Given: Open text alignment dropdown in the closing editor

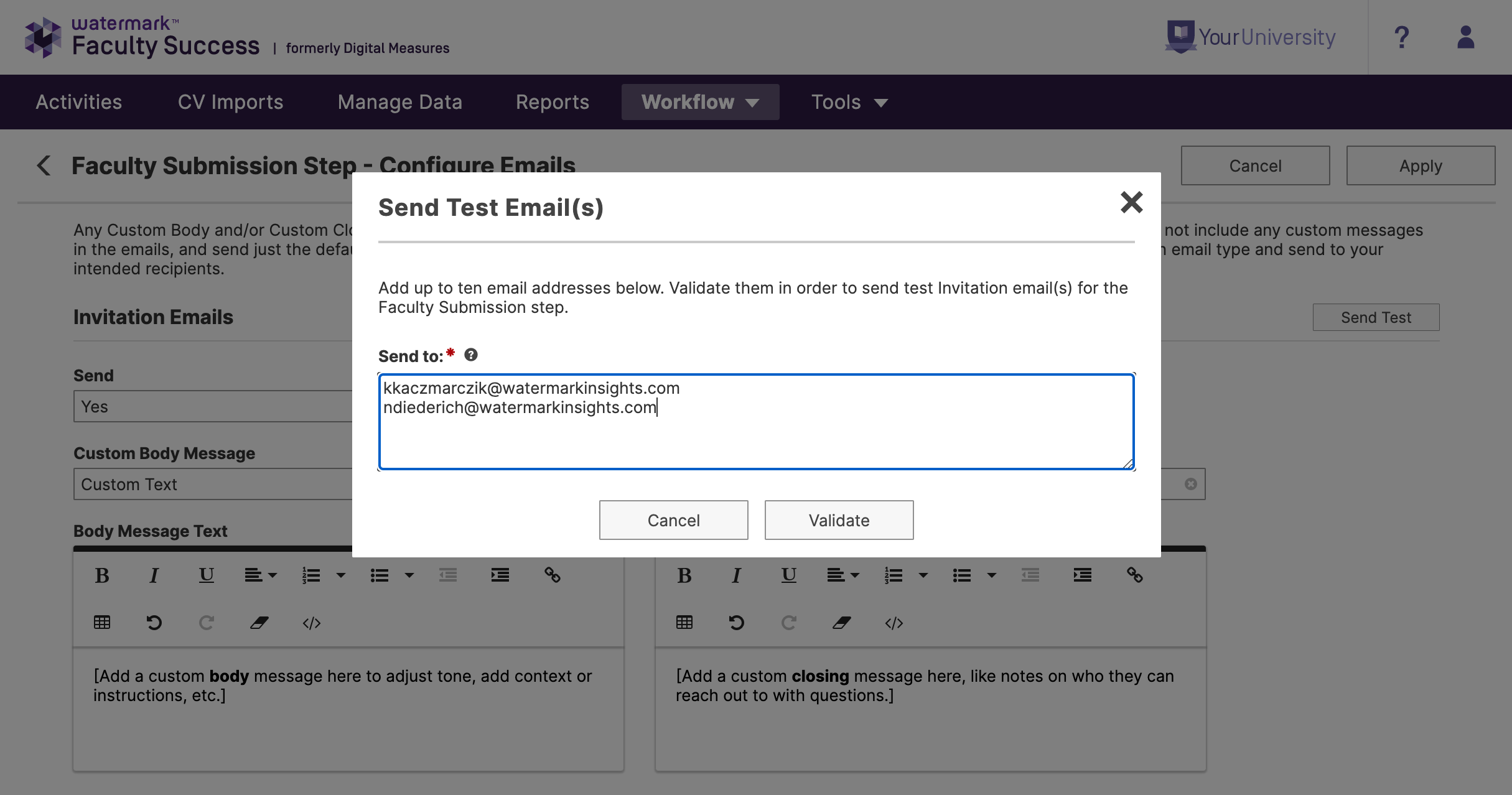Looking at the screenshot, I should (843, 575).
